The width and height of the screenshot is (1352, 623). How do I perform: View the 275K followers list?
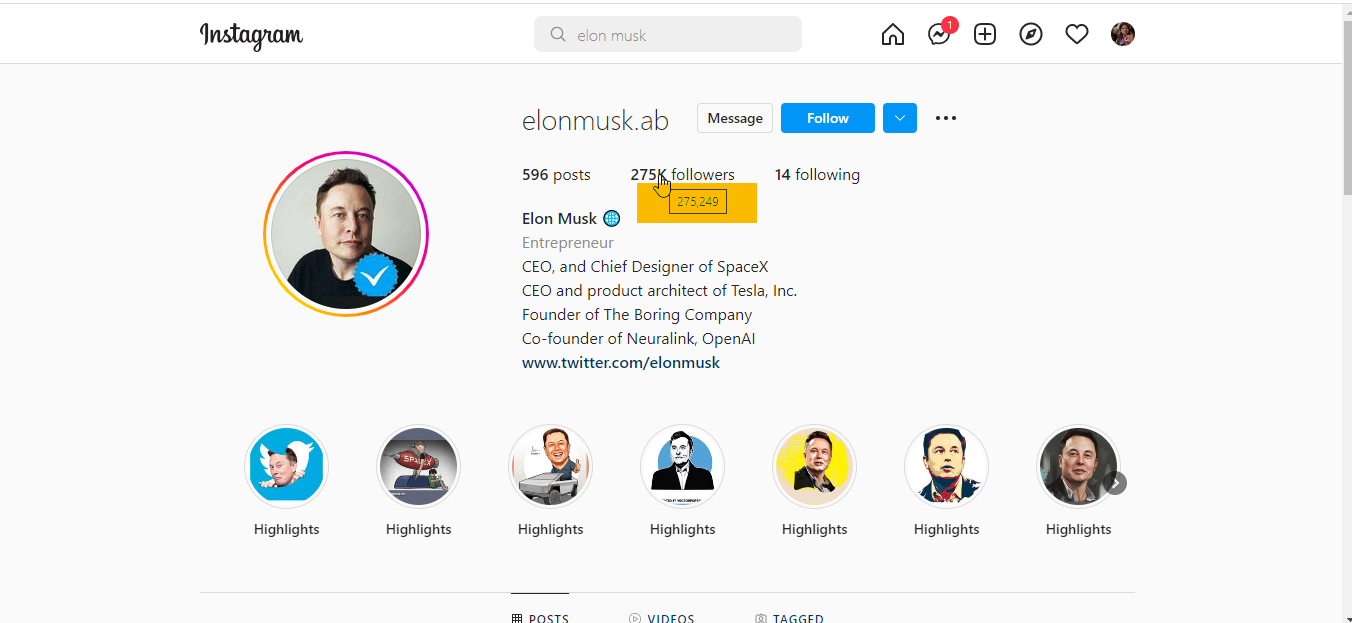coord(682,175)
